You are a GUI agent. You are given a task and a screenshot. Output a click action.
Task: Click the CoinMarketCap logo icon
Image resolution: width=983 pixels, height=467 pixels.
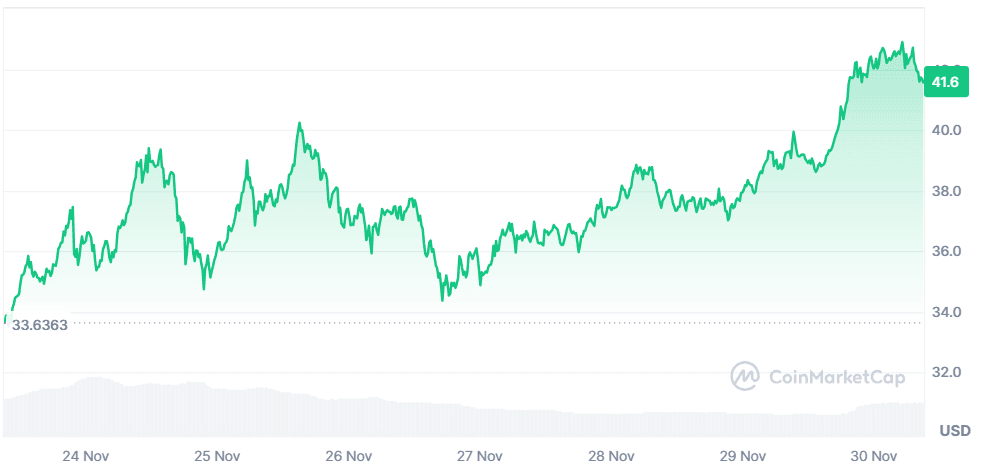[746, 376]
